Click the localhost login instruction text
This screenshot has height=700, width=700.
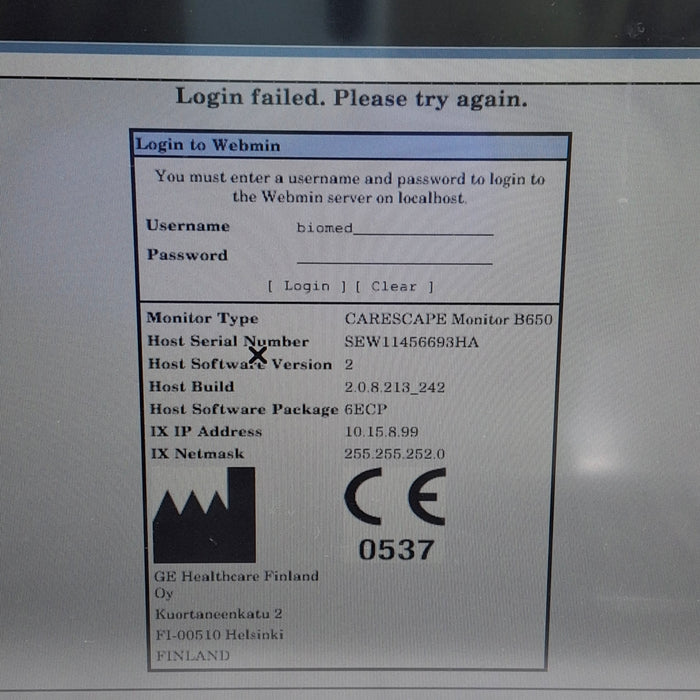[x=350, y=188]
